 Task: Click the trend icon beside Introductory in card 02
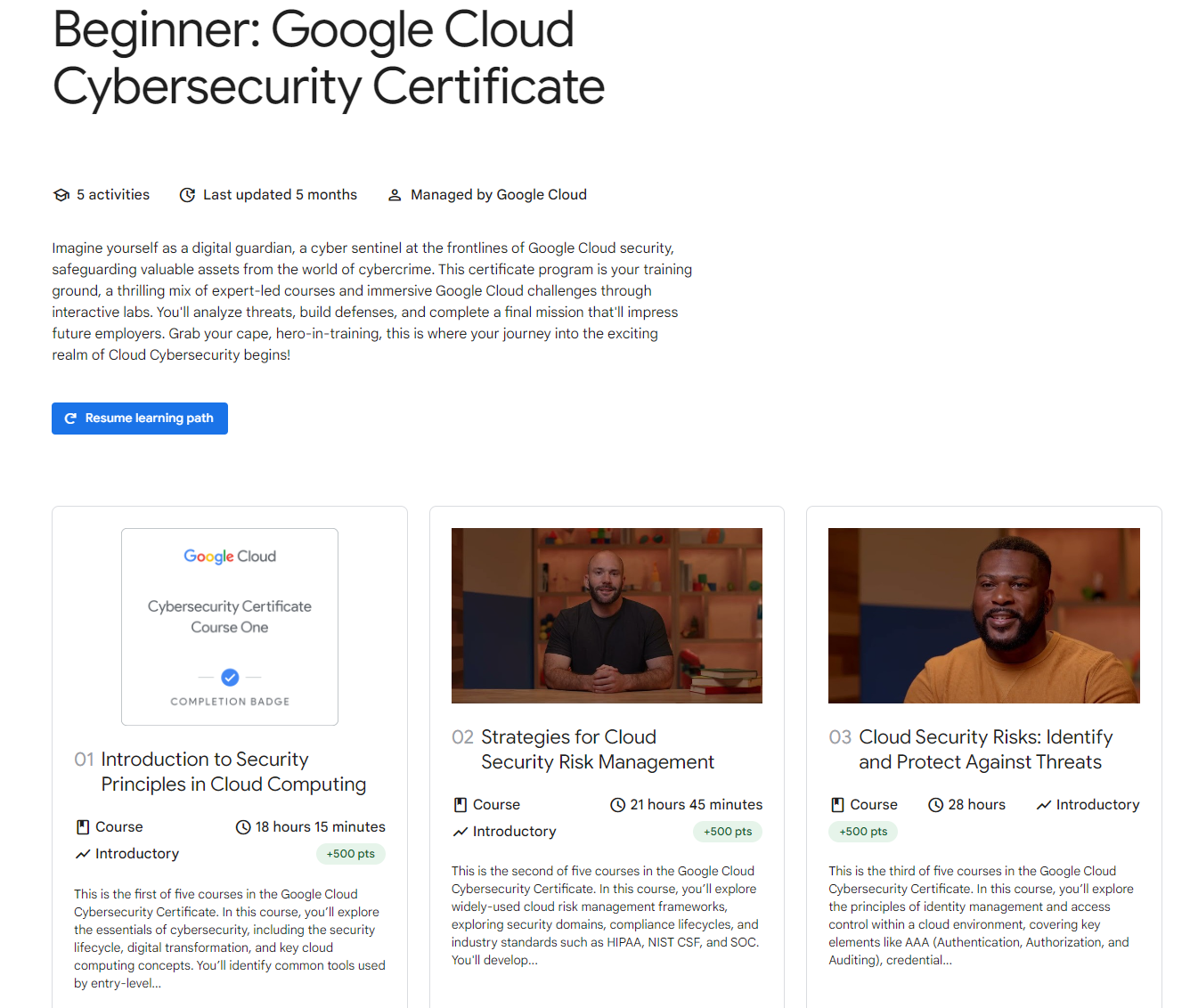pos(461,832)
